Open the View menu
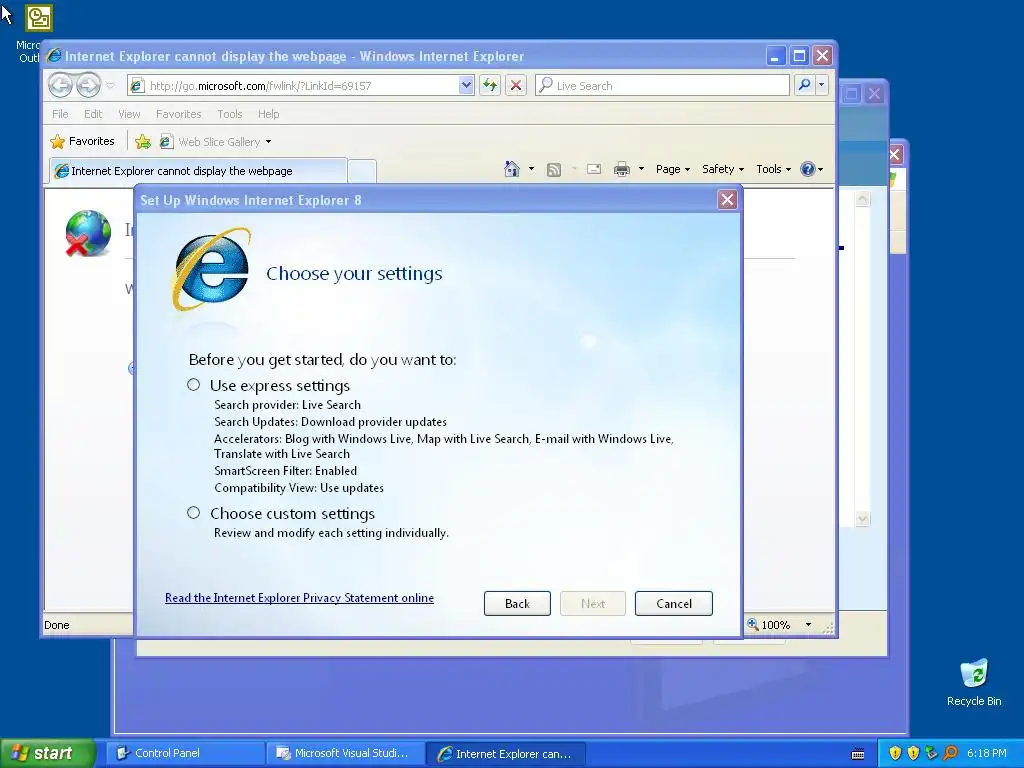The image size is (1024, 768). (129, 114)
